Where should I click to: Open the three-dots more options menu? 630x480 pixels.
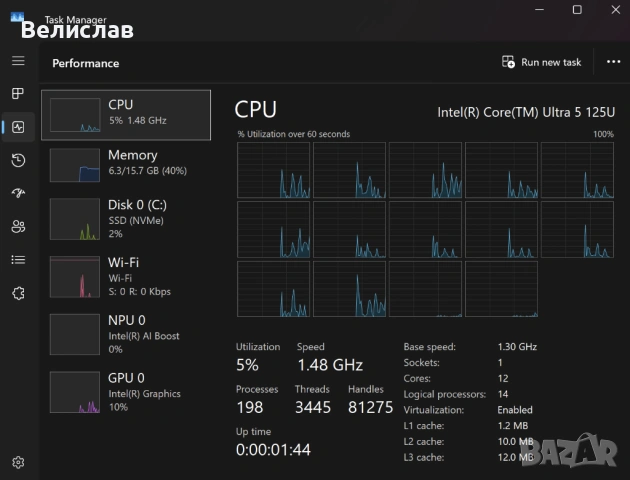[613, 62]
